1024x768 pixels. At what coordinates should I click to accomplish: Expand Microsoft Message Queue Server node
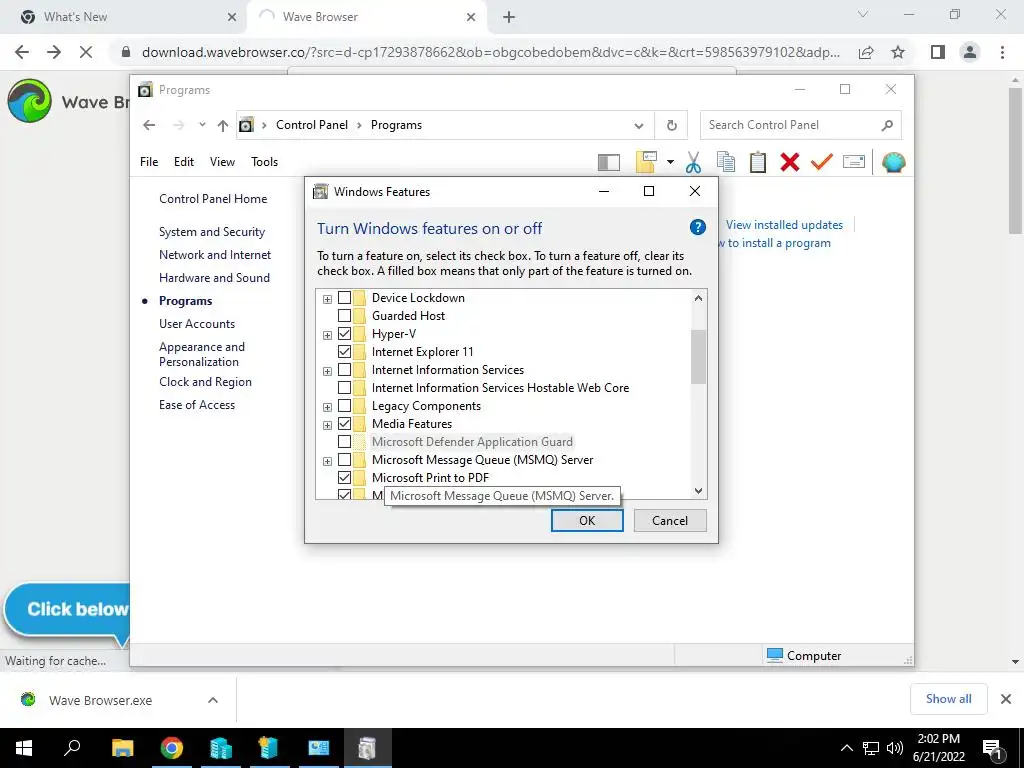tap(327, 461)
